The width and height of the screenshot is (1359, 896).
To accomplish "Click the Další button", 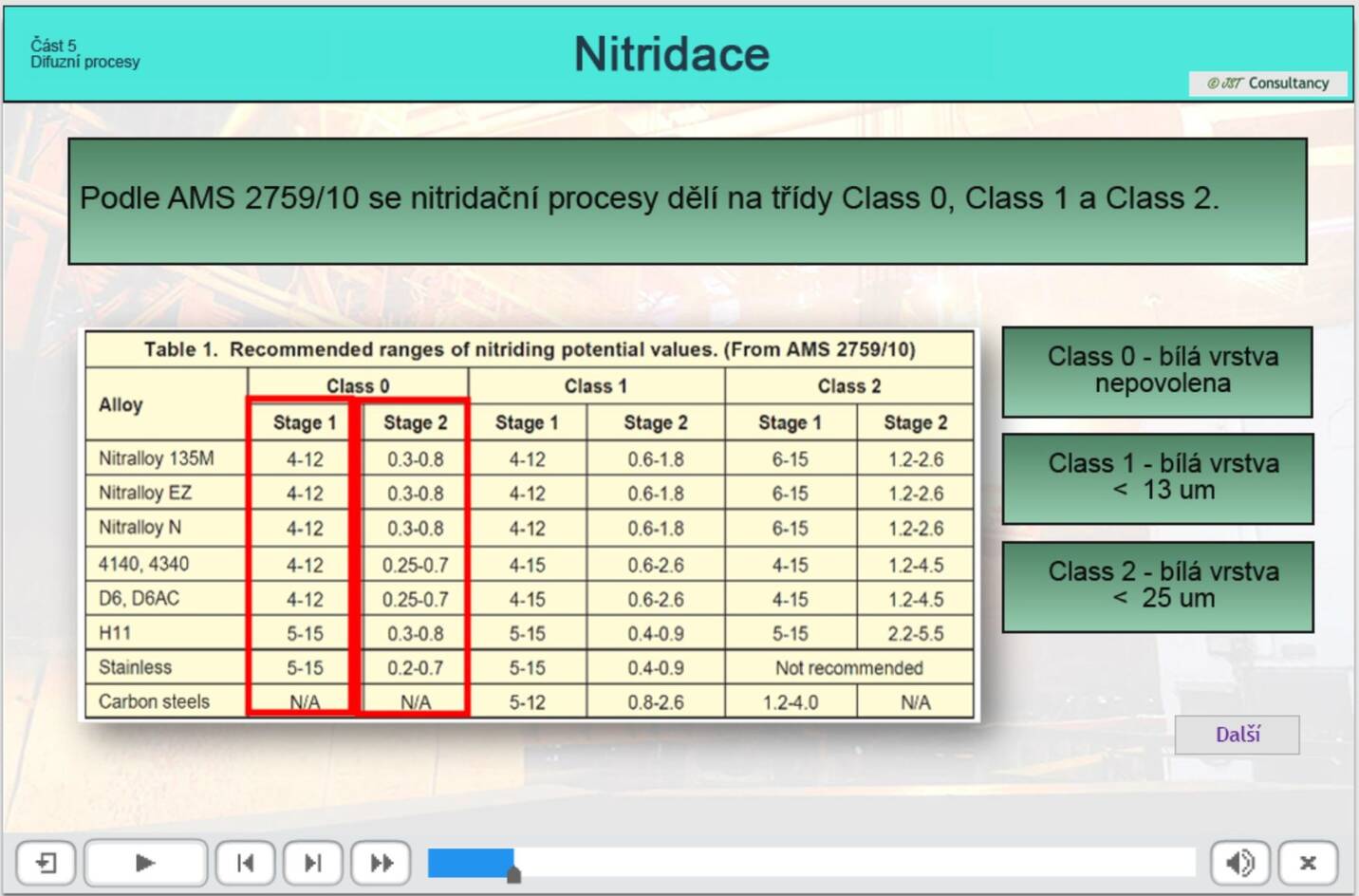I will [x=1237, y=735].
